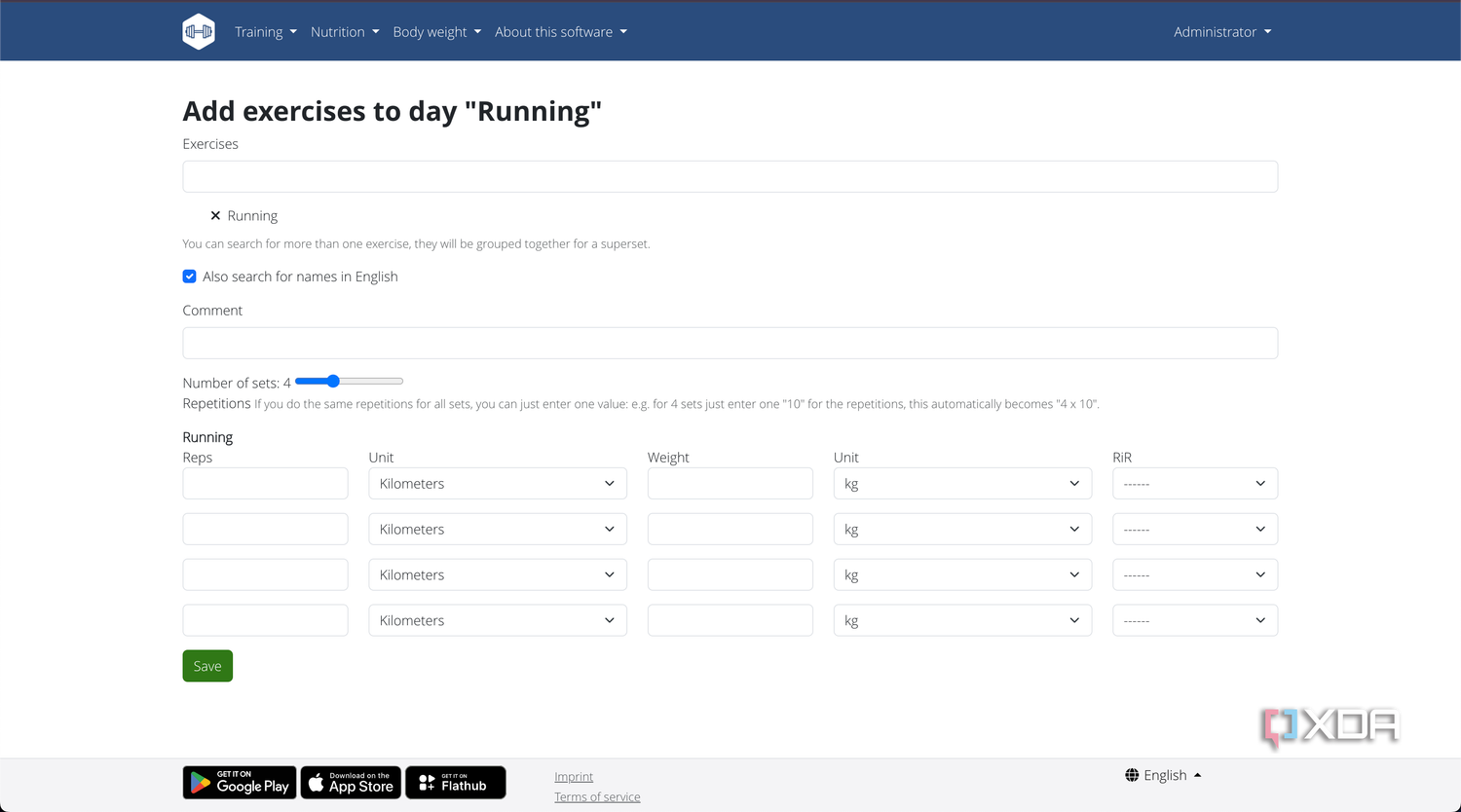Viewport: 1461px width, 812px height.
Task: Click the second row Reps input
Action: pos(265,530)
